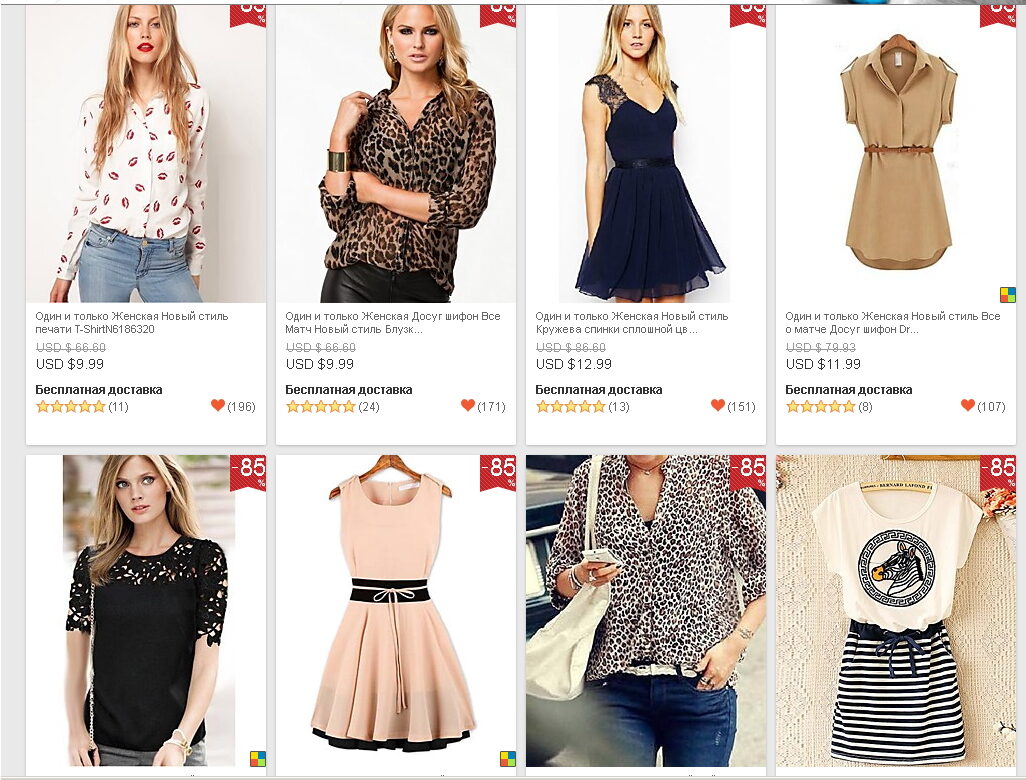1026x780 pixels.
Task: Open the leopard blouse product title link
Action: (x=392, y=322)
